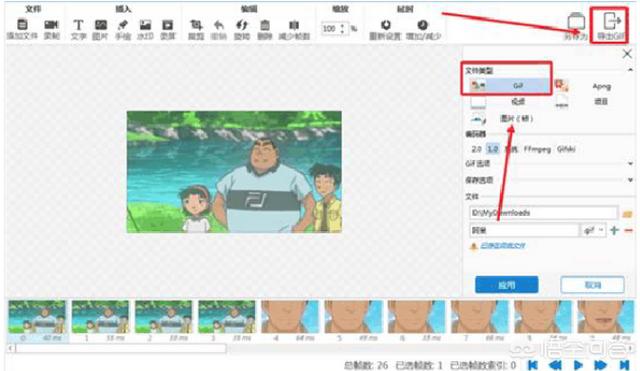This screenshot has width=640, height=371.
Task: Go to the next frame
Action: (600, 364)
